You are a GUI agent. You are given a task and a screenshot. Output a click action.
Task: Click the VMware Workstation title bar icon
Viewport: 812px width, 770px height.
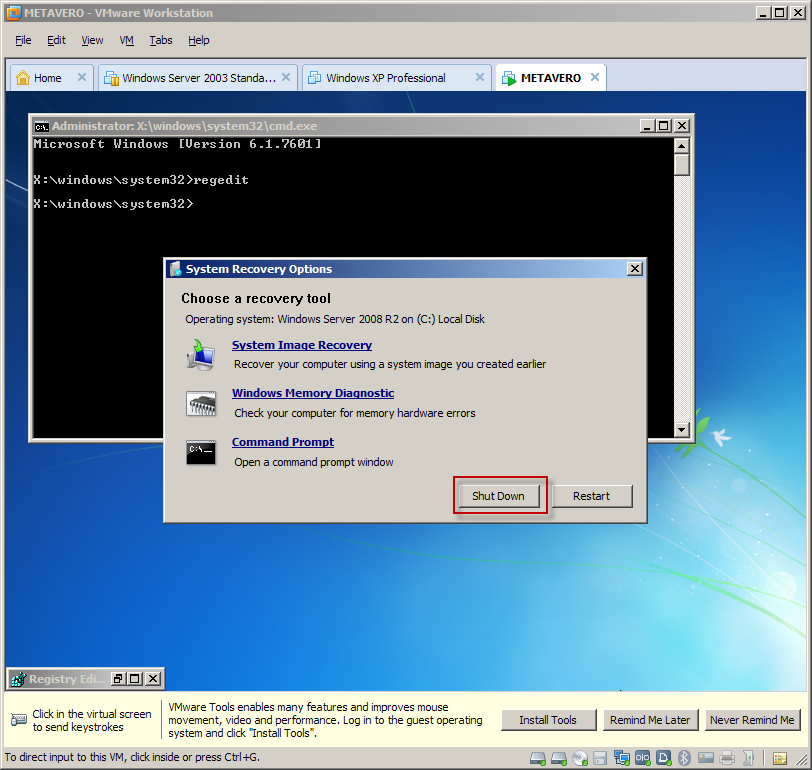point(14,13)
